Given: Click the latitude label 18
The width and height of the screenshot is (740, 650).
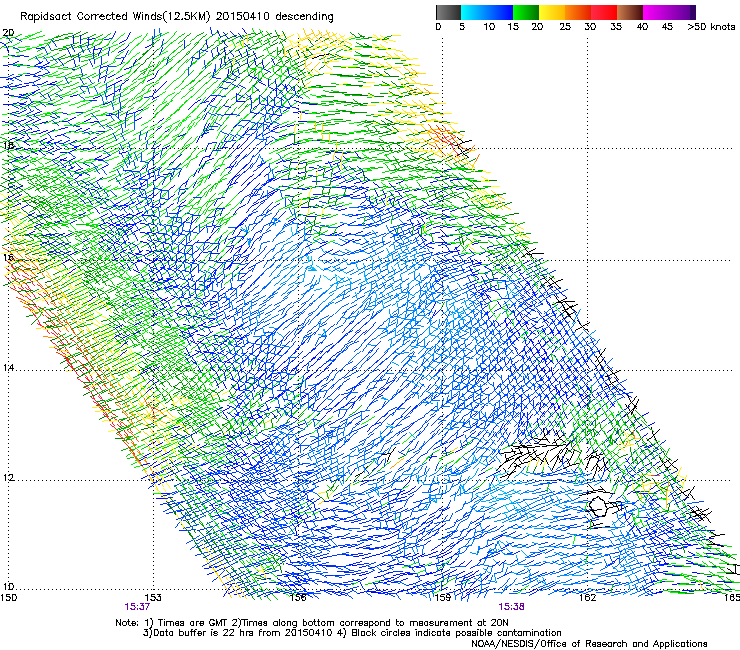Looking at the screenshot, I should click(x=8, y=145).
